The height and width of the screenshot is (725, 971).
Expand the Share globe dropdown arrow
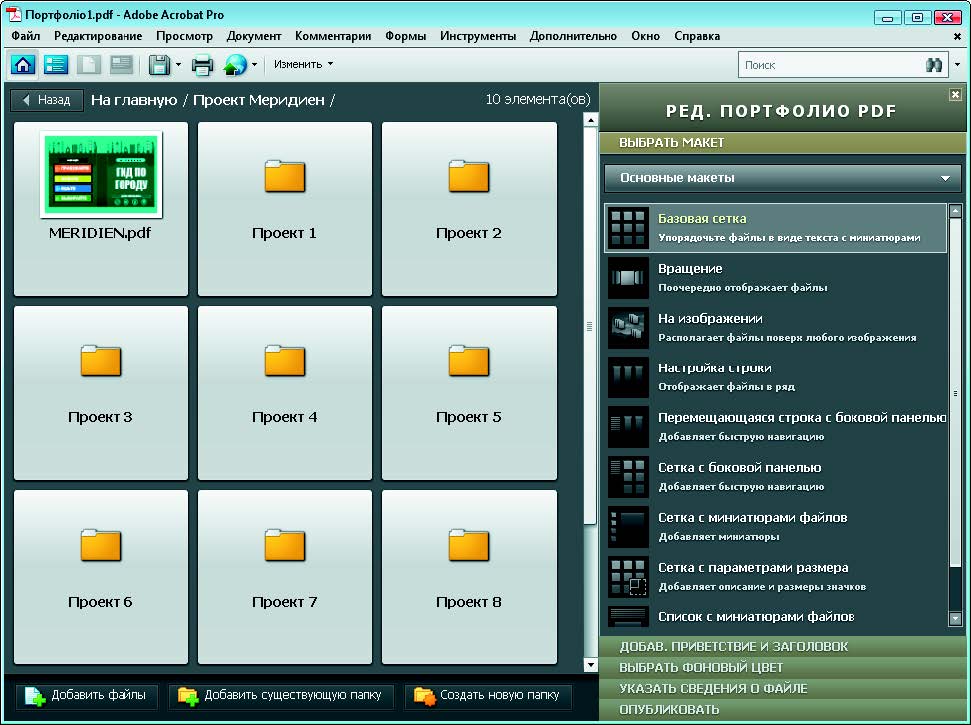[255, 64]
